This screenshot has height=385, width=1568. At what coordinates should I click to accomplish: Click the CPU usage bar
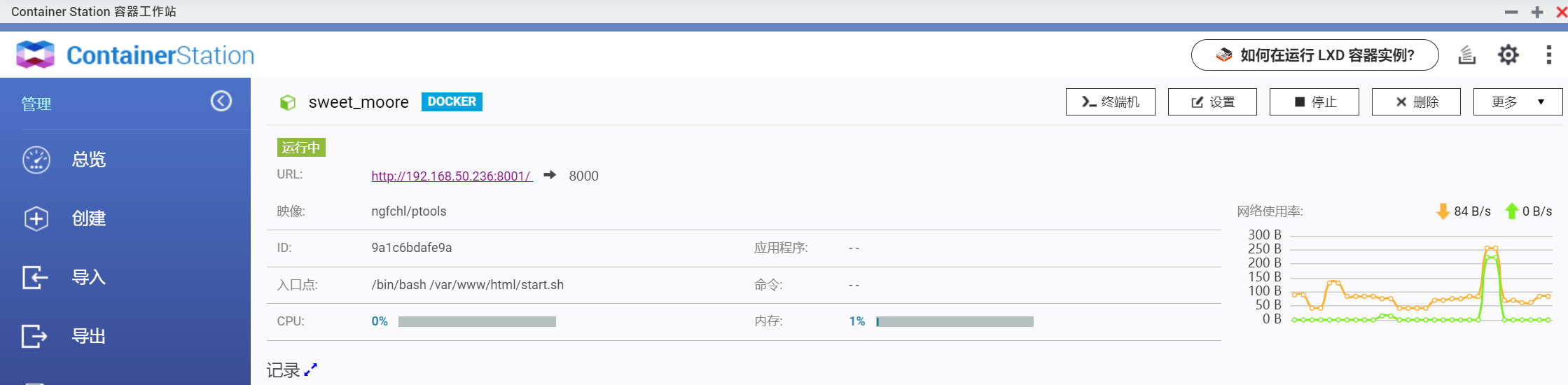[477, 321]
